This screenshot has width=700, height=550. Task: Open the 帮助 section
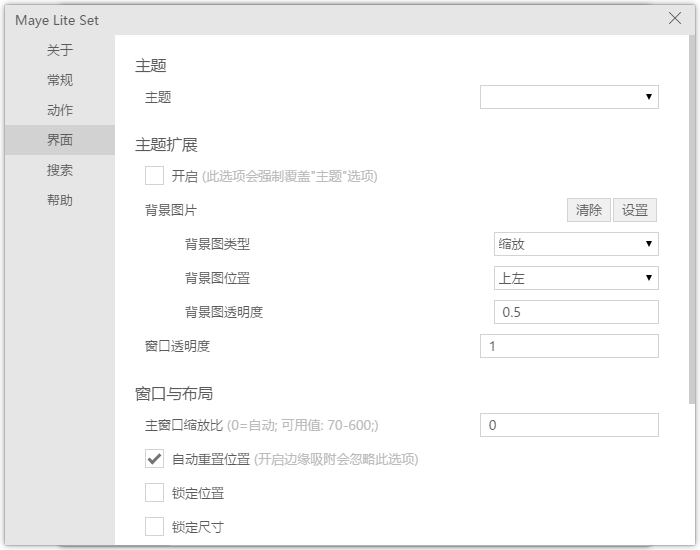coord(60,200)
